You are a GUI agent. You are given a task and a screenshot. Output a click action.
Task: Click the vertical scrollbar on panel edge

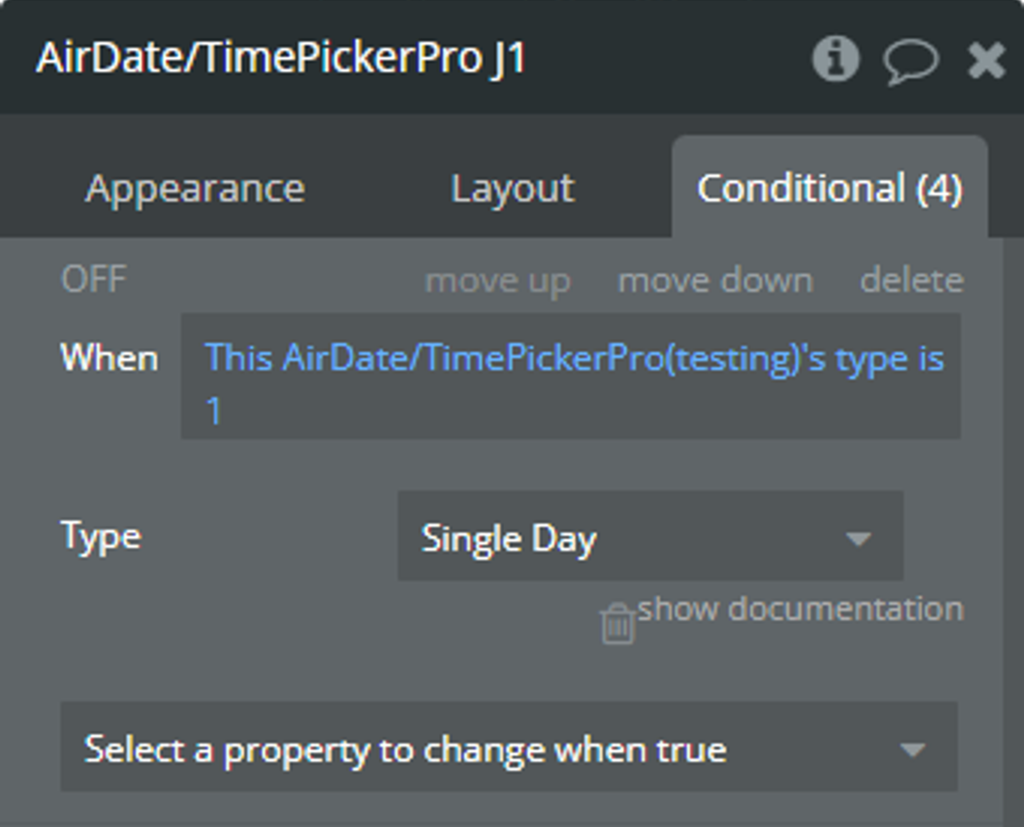tap(1013, 532)
